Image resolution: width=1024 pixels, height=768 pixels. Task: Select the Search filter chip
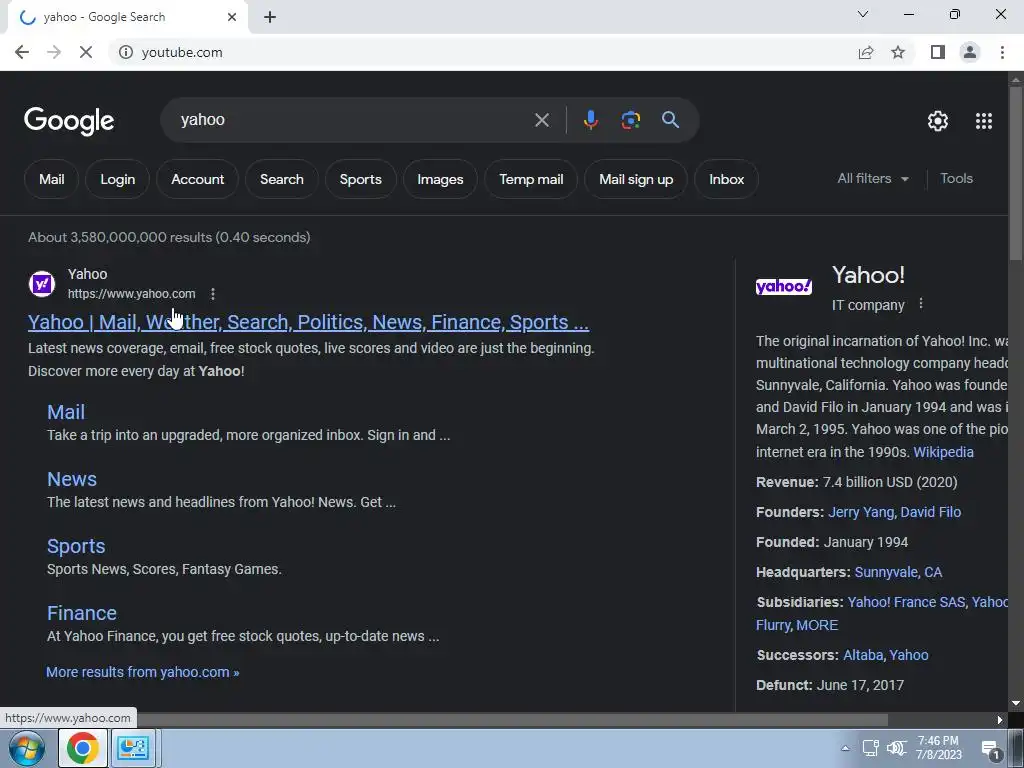click(281, 179)
